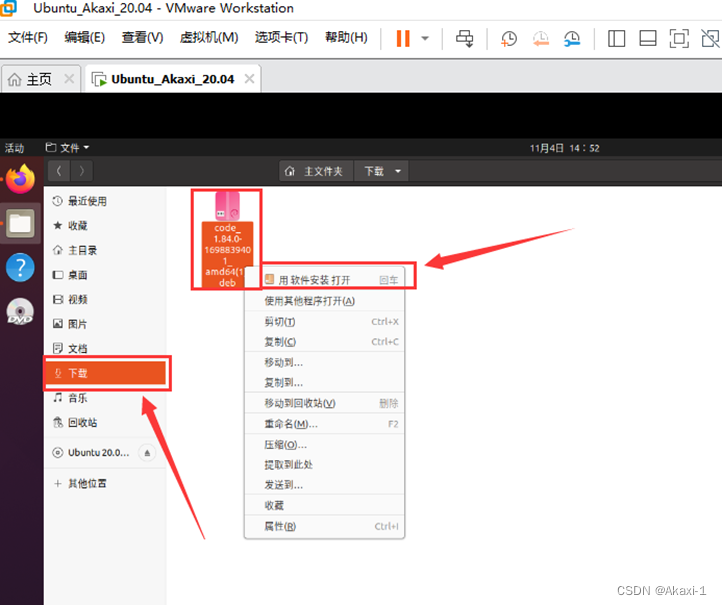Screen dimensions: 722x605
Task: Open the snapshot manager icon
Action: pos(572,39)
